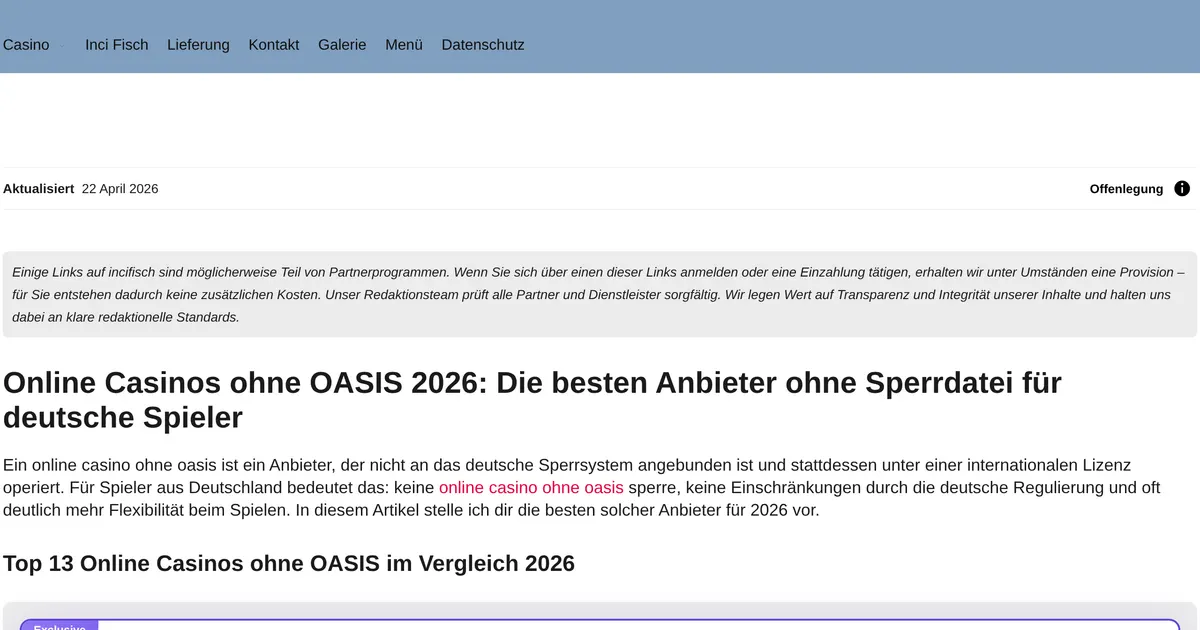Go to the Inci Fisch page
Viewport: 1200px width, 630px height.
(x=117, y=45)
